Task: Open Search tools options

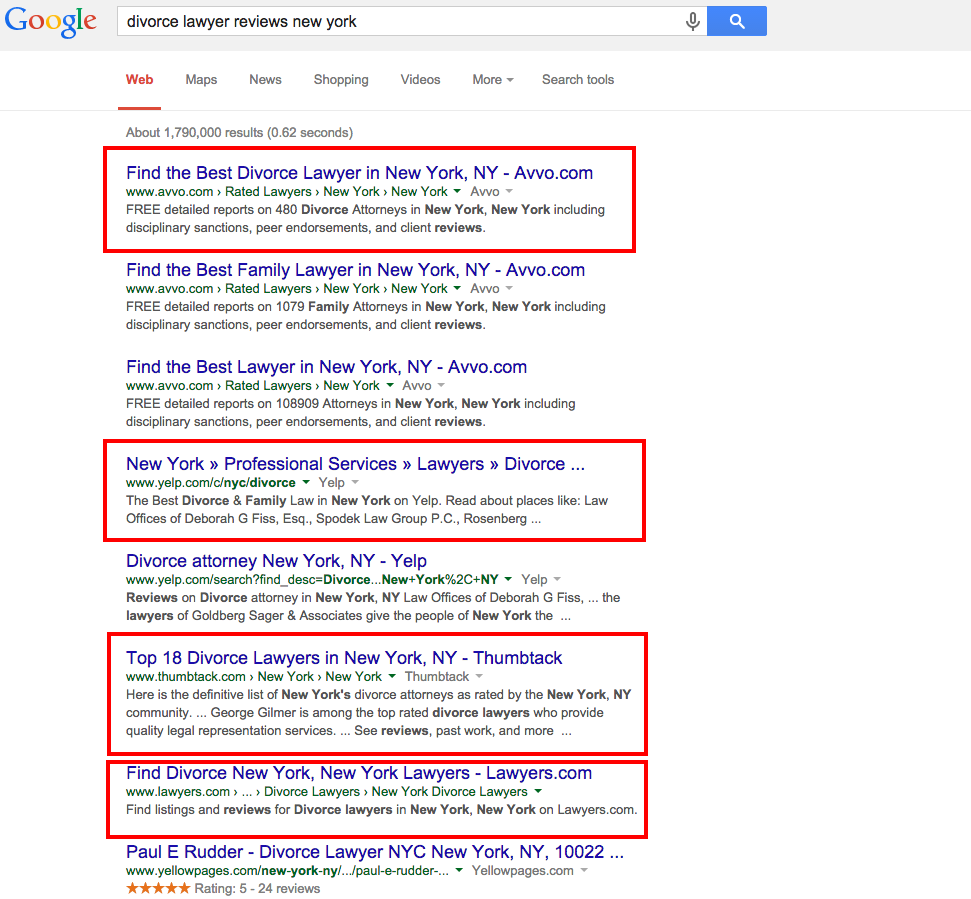Action: (578, 79)
